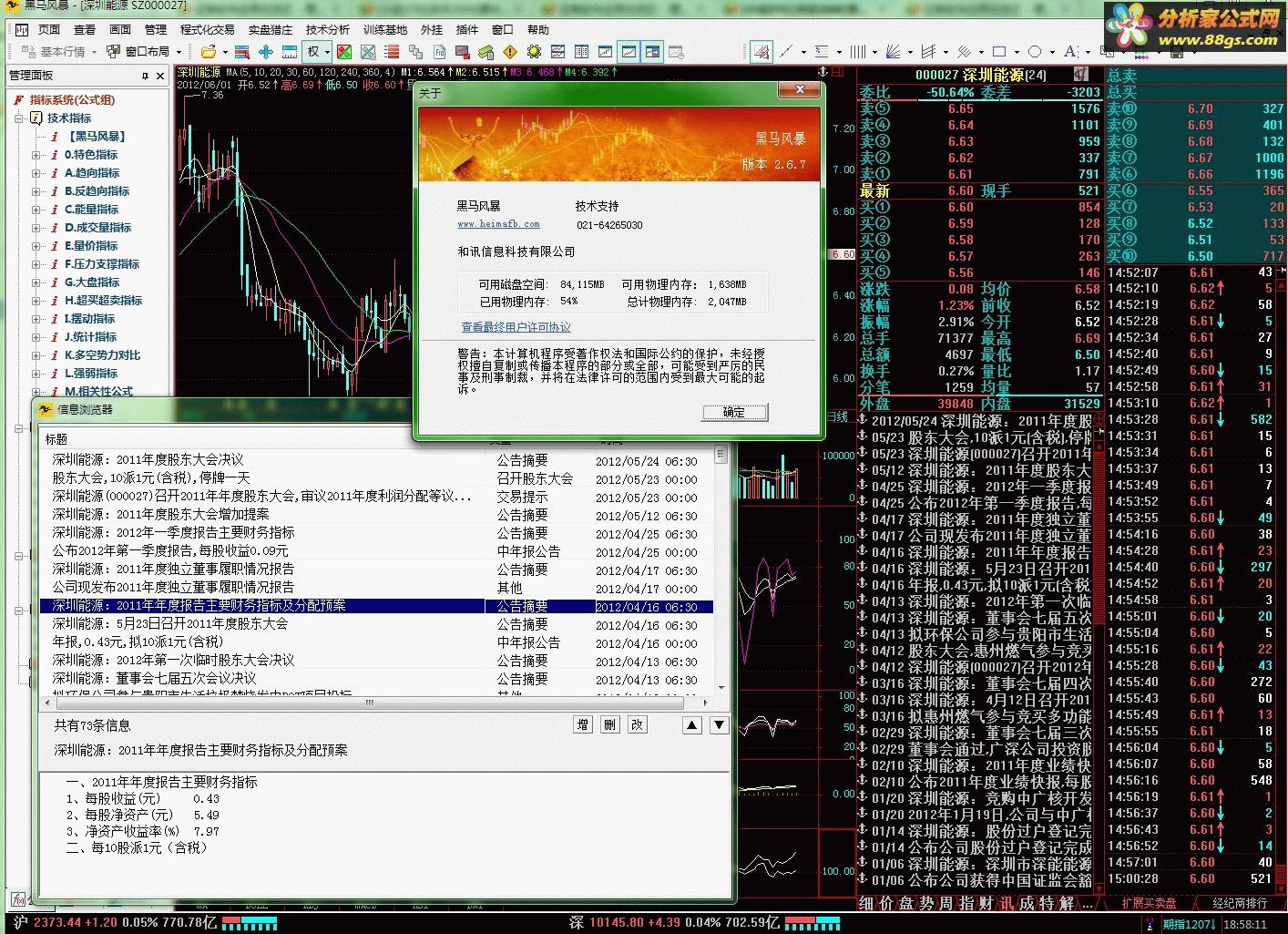The image size is (1288, 934).
Task: Expand the 0.特色指标 tree node
Action: (x=36, y=155)
